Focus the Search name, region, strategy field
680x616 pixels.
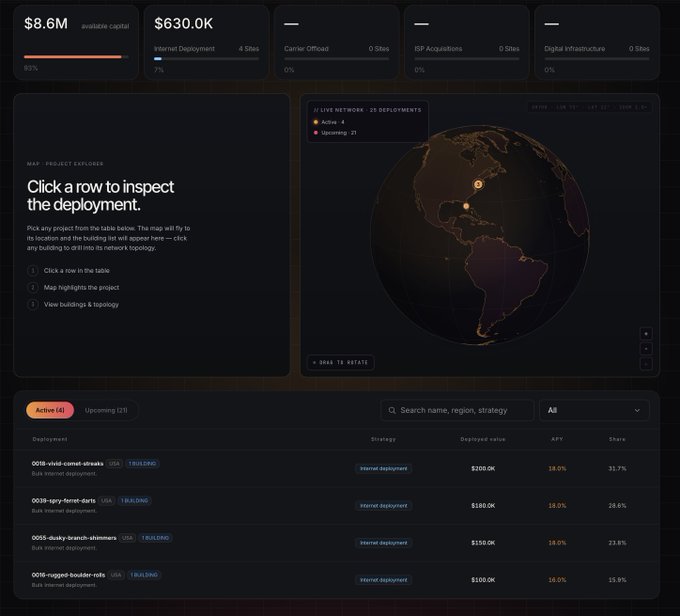click(457, 410)
